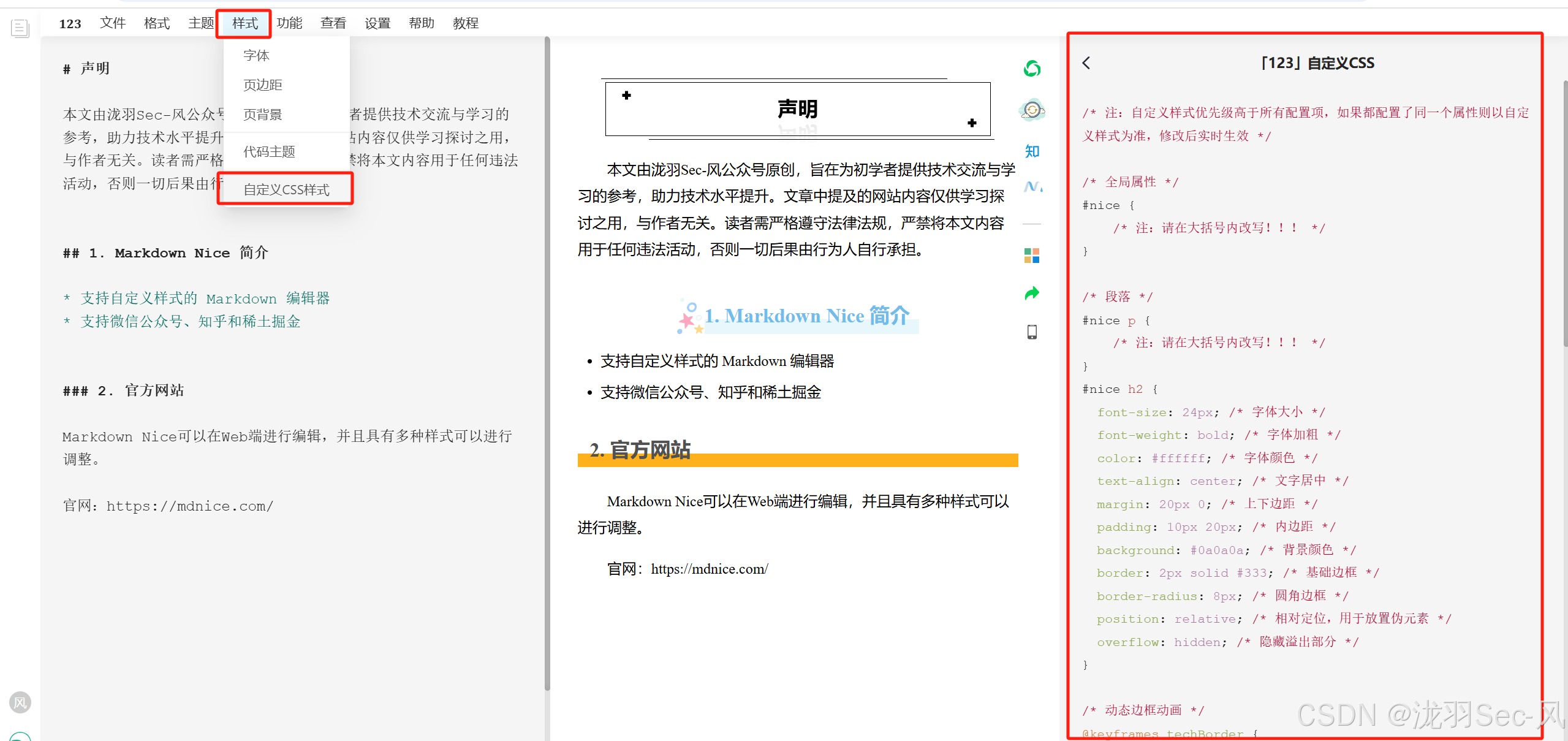Select the Zhihu 知 export icon
Image resolution: width=1568 pixels, height=741 pixels.
[1032, 151]
